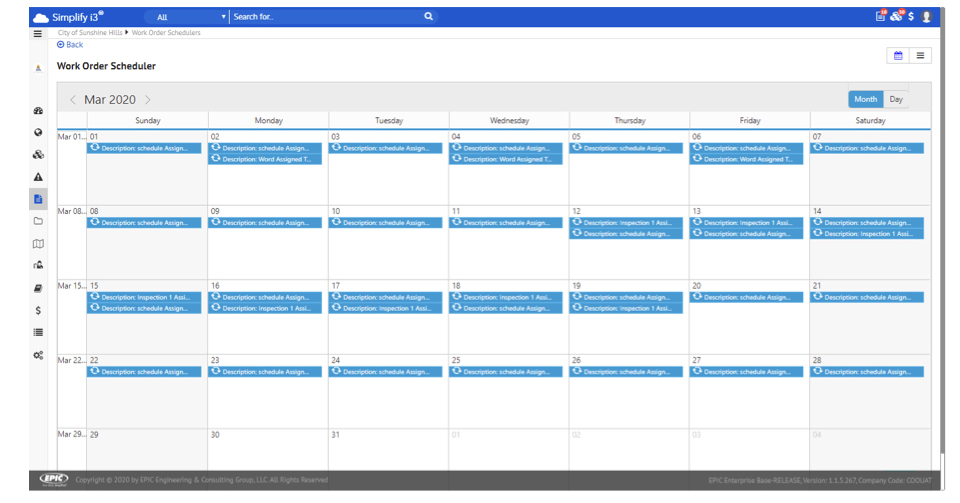Image resolution: width=960 pixels, height=503 pixels.
Task: Open the globe icon in sidebar
Action: pyautogui.click(x=38, y=133)
